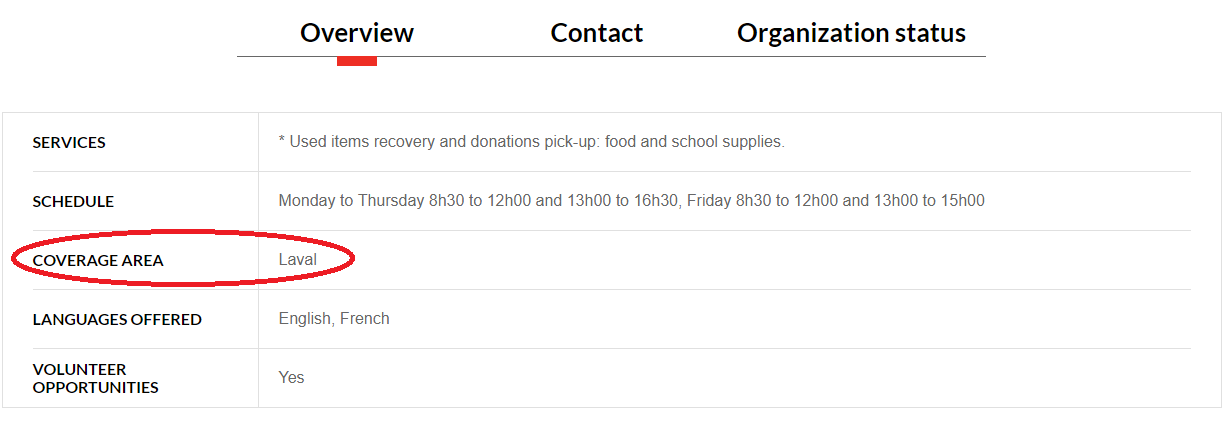This screenshot has width=1231, height=425.
Task: Click the word Friday in the schedule
Action: point(708,201)
